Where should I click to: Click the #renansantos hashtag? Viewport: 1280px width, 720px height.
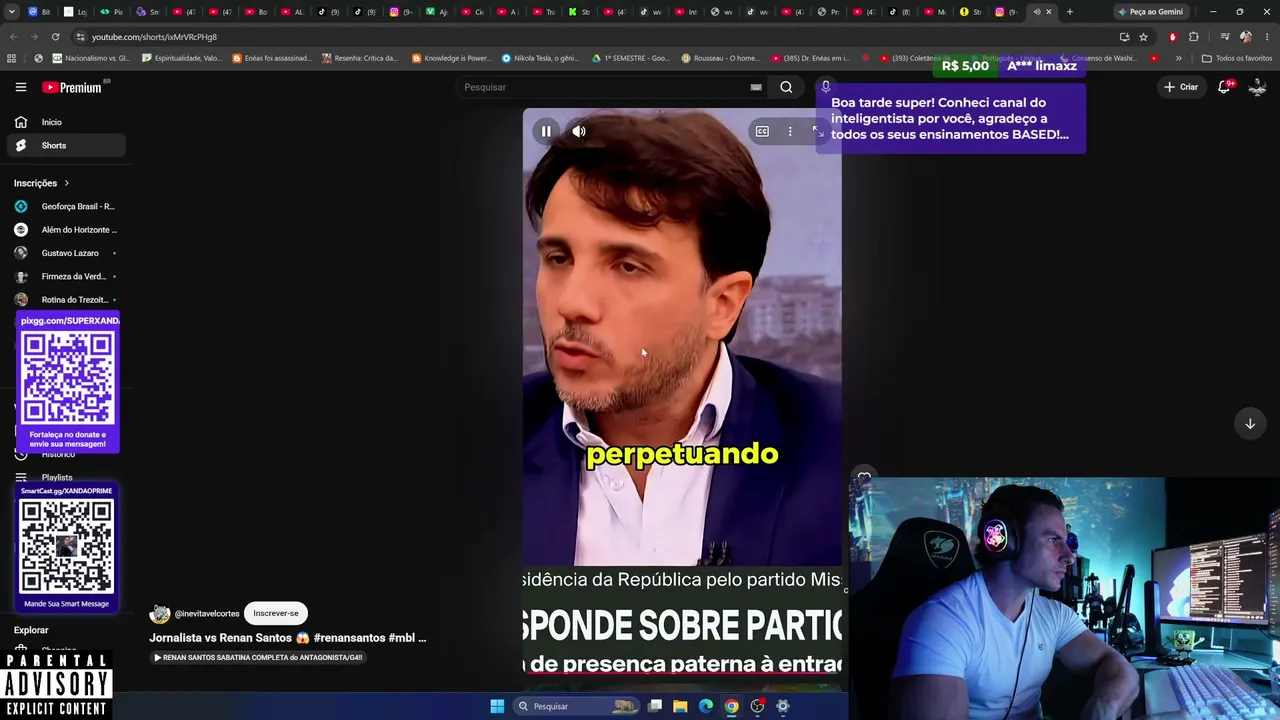pyautogui.click(x=349, y=638)
